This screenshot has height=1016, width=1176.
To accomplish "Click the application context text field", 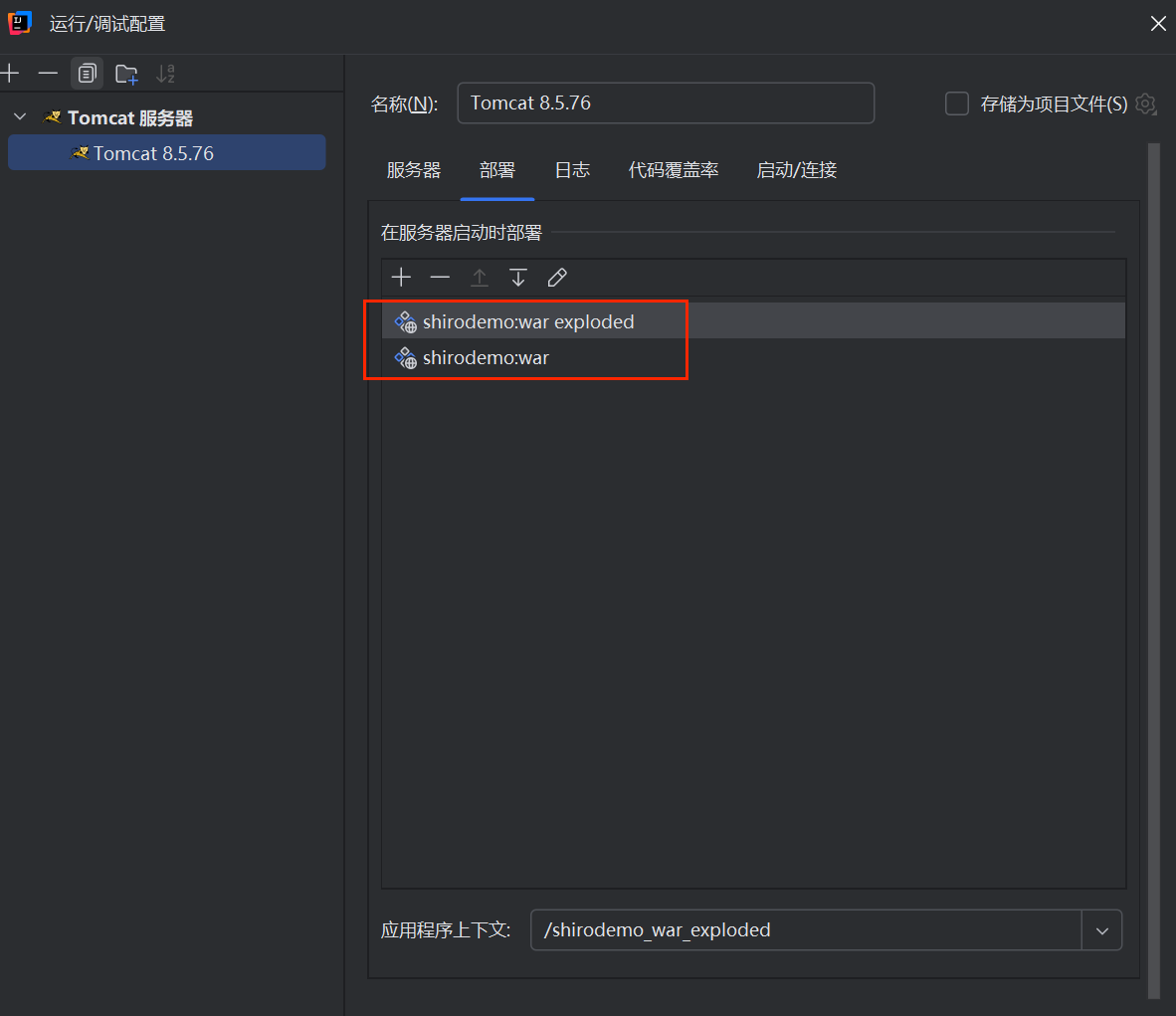I will click(x=804, y=930).
